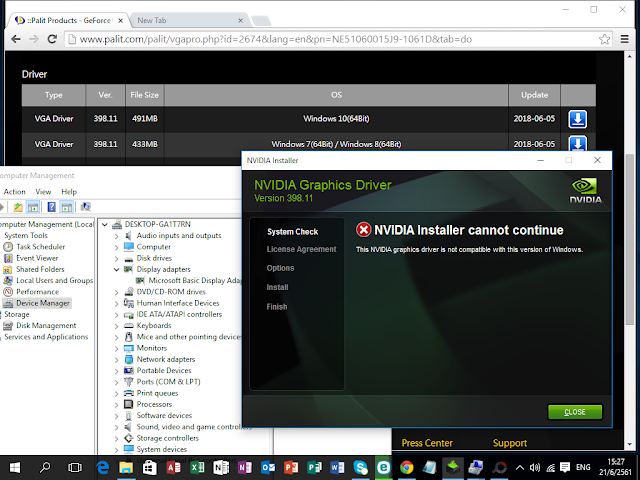Click the blue Help toolbar icon
The height and width of the screenshot is (480, 640).
(x=51, y=207)
